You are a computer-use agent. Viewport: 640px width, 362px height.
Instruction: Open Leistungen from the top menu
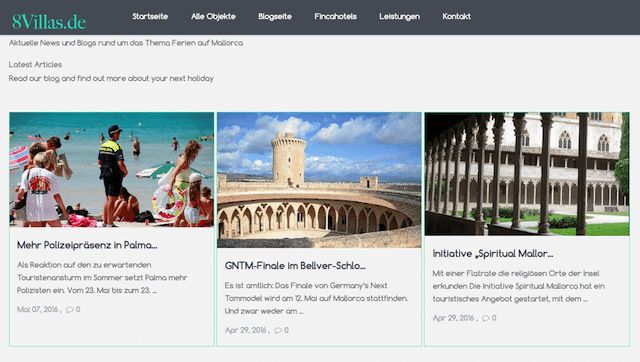tap(399, 17)
